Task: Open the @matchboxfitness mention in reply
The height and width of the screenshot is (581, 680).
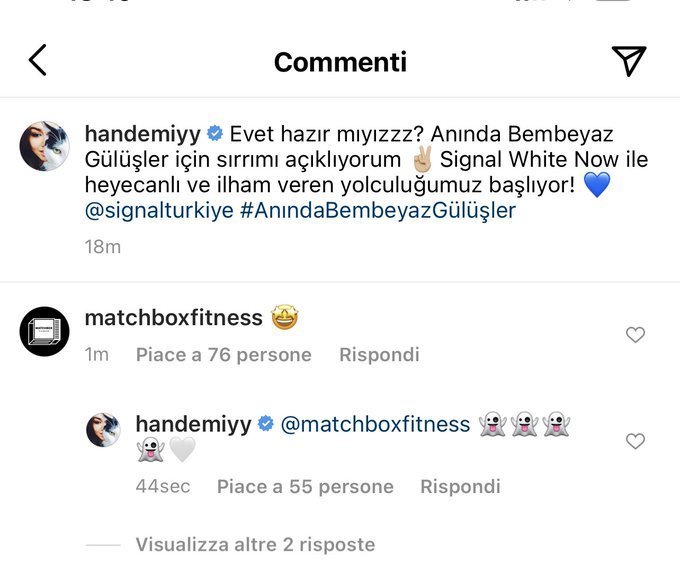Action: [x=376, y=424]
